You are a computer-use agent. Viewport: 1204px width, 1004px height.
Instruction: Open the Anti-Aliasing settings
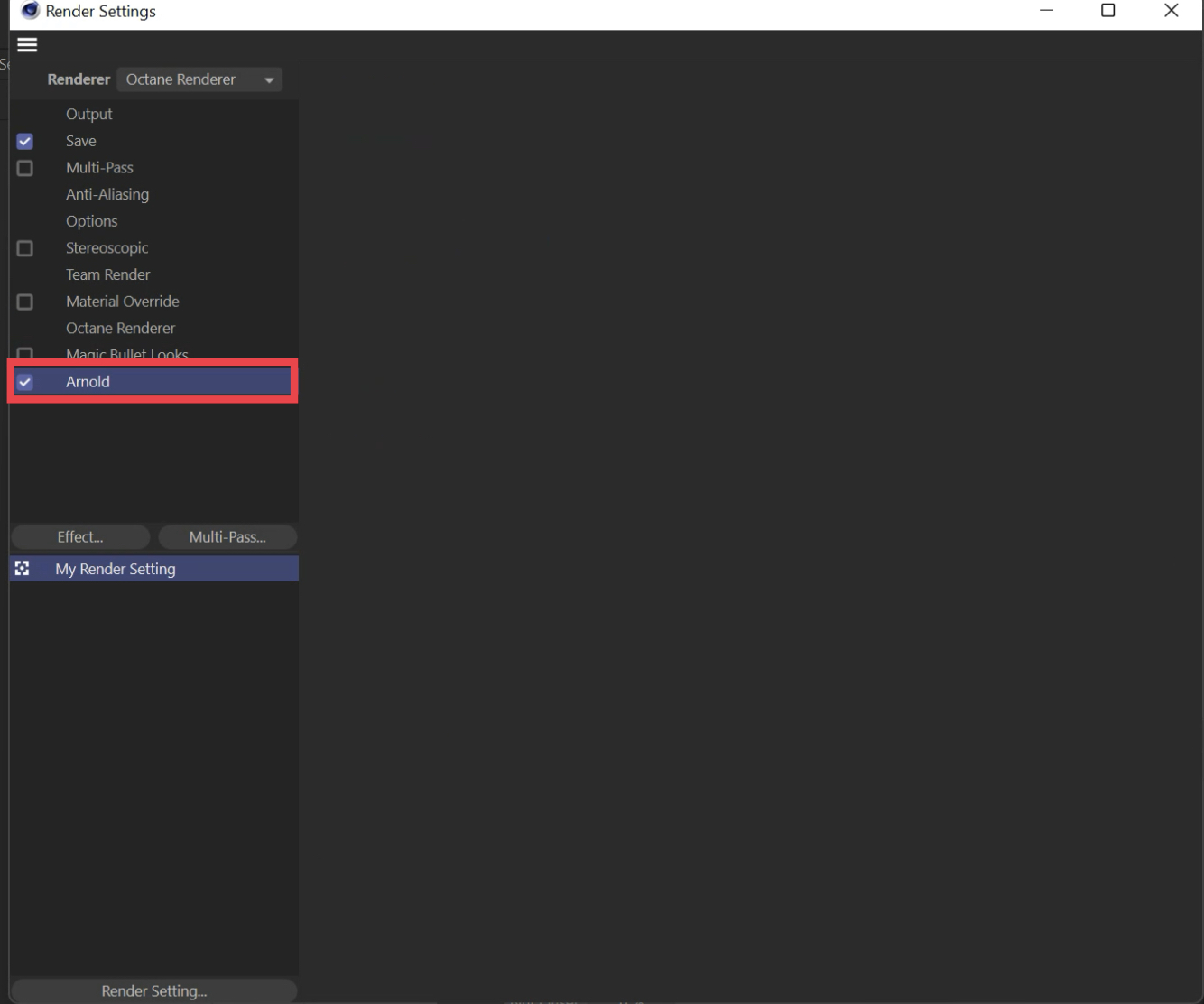(x=107, y=194)
